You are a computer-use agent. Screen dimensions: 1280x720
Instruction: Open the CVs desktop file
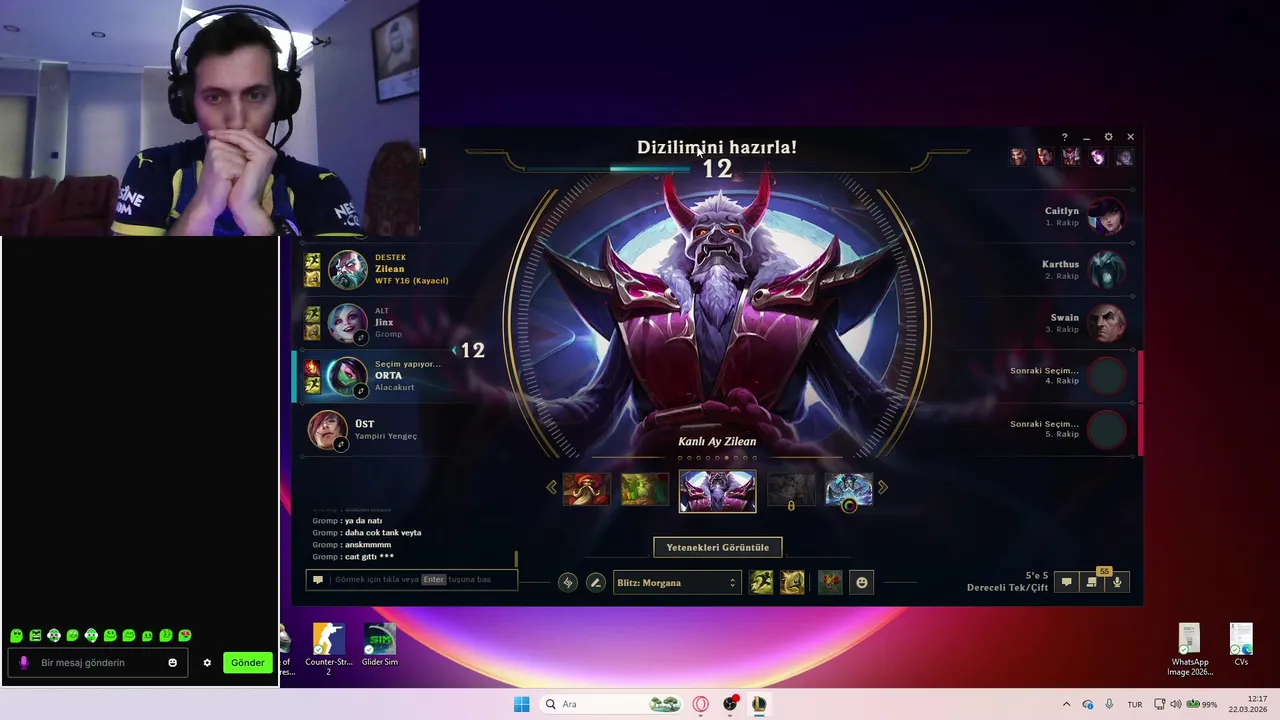point(1241,645)
